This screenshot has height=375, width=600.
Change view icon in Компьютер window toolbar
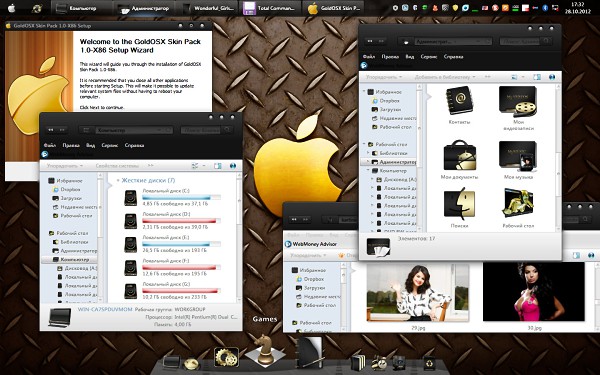point(195,166)
